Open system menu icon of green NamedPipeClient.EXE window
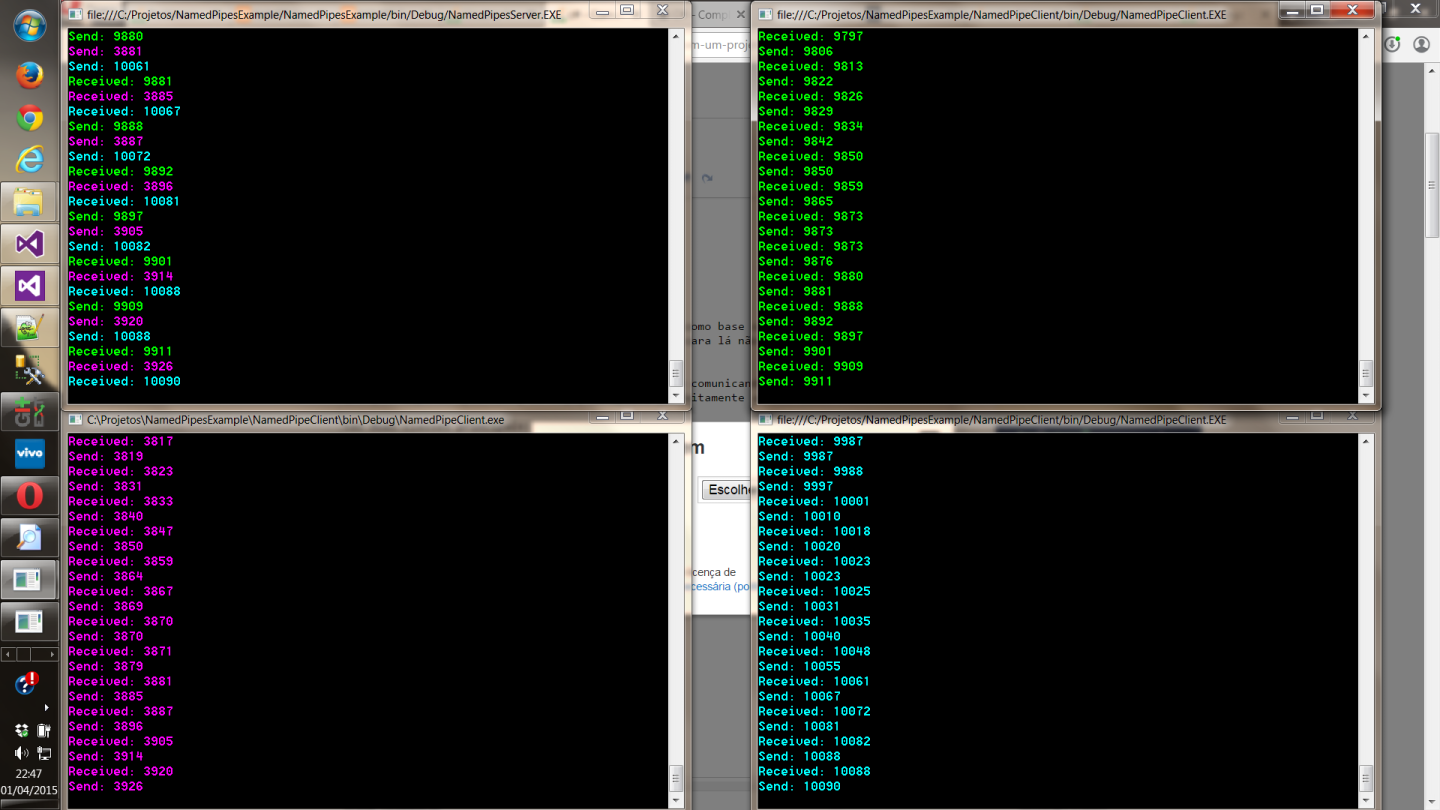The width and height of the screenshot is (1440, 810). click(765, 15)
